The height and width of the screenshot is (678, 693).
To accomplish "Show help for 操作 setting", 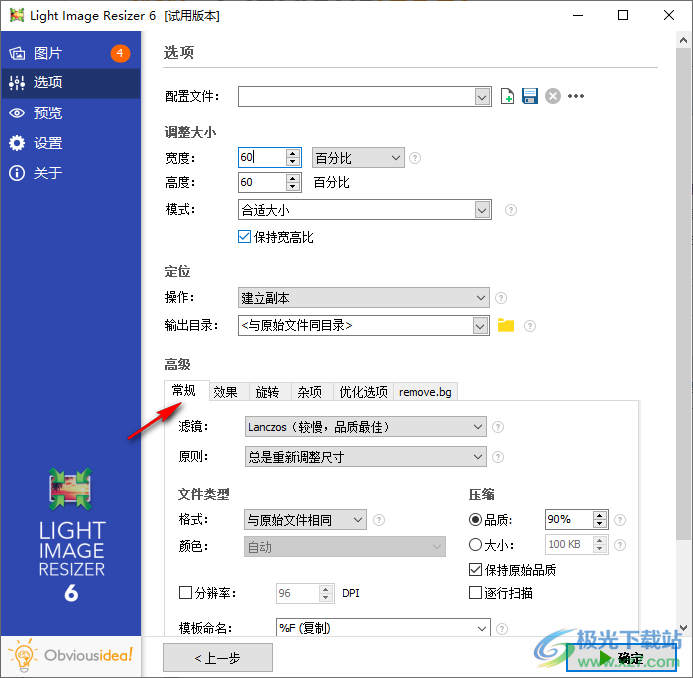I will pyautogui.click(x=501, y=298).
